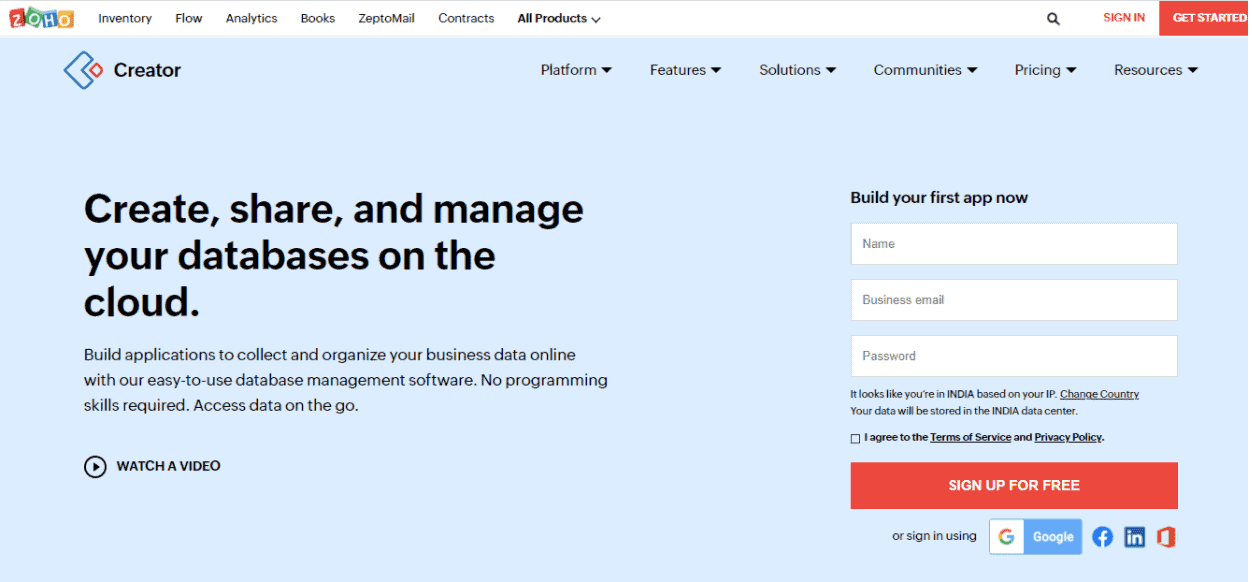The height and width of the screenshot is (582, 1252).
Task: Click the "Build your first app now" heading
Action: [x=939, y=198]
